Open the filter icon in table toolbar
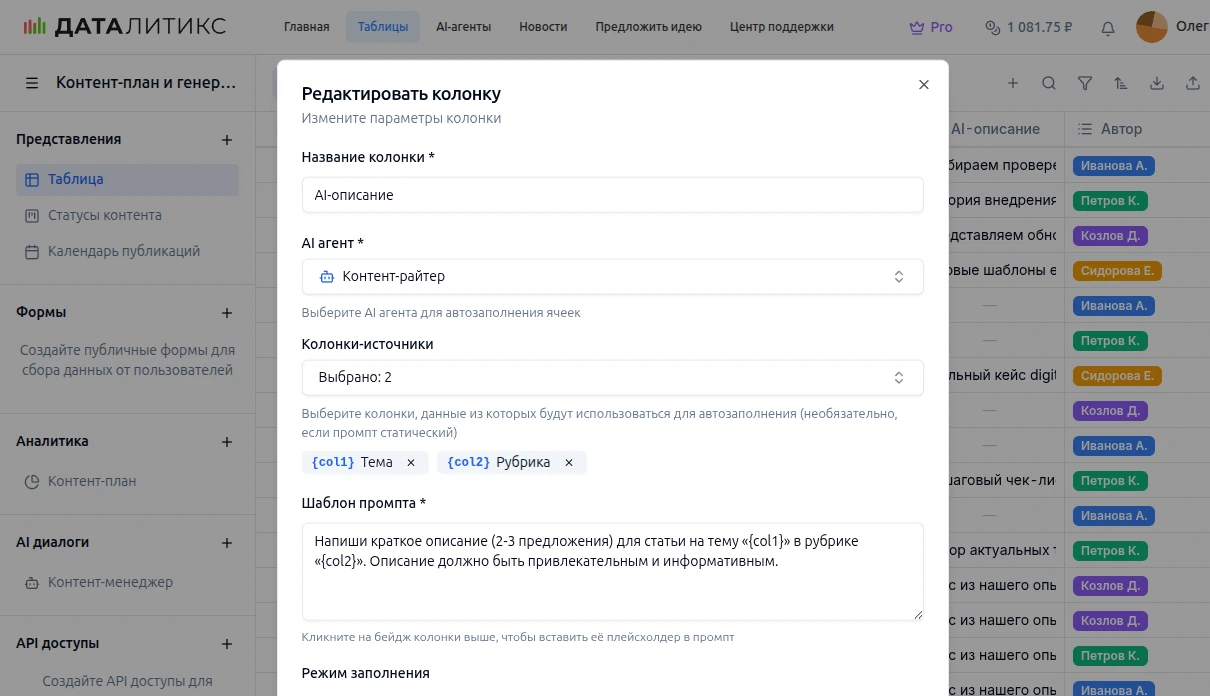Viewport: 1210px width, 696px height. coord(1084,84)
